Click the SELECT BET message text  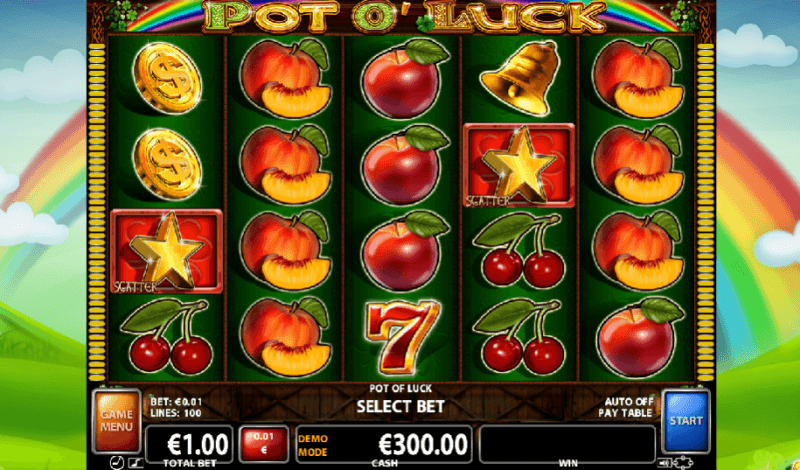[401, 407]
